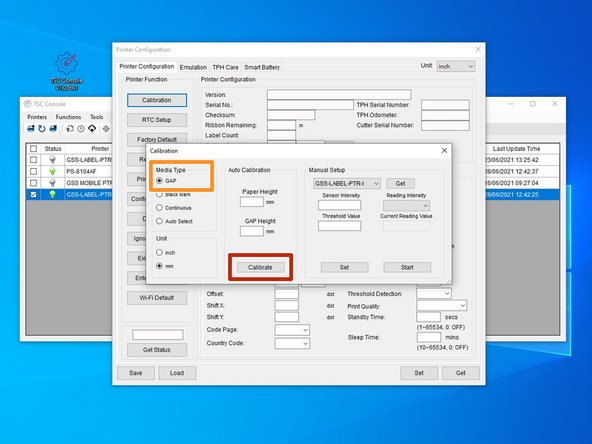
Task: Untick checkbox of the highlighted GSS-LABEL-PTR row
Action: click(x=34, y=194)
